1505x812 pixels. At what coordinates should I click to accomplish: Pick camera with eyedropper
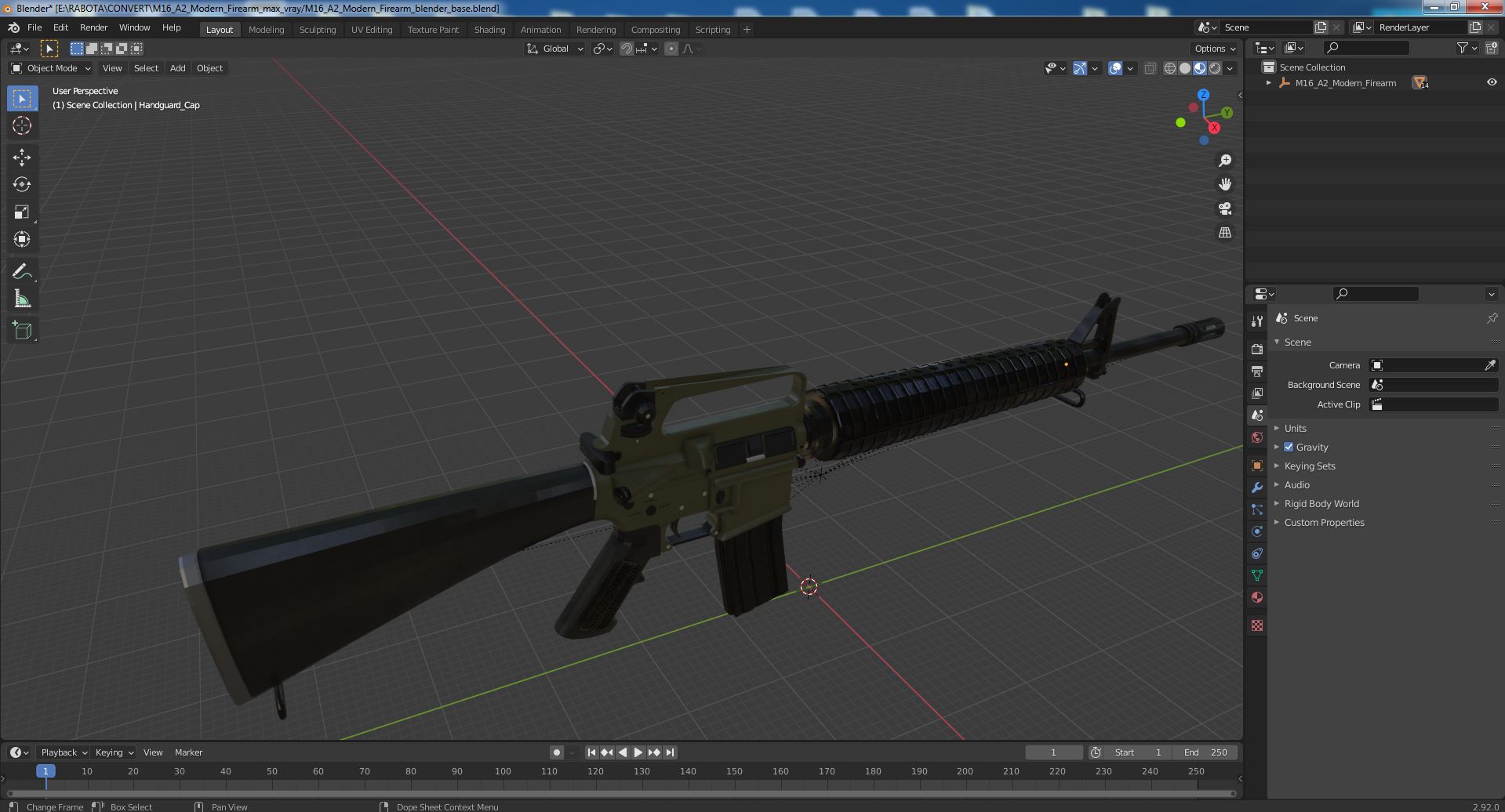[x=1490, y=365]
